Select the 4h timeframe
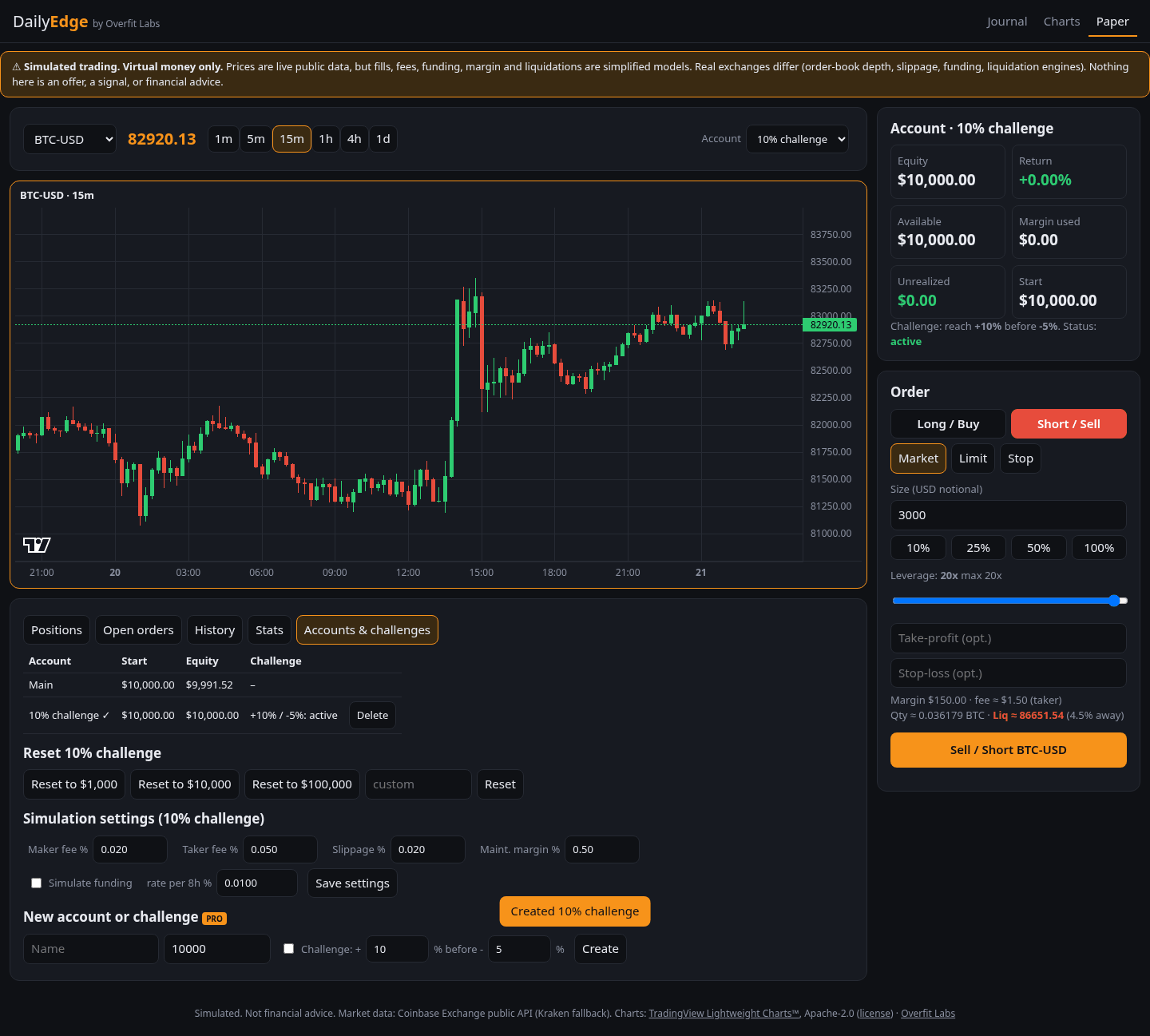The width and height of the screenshot is (1150, 1036). click(355, 139)
